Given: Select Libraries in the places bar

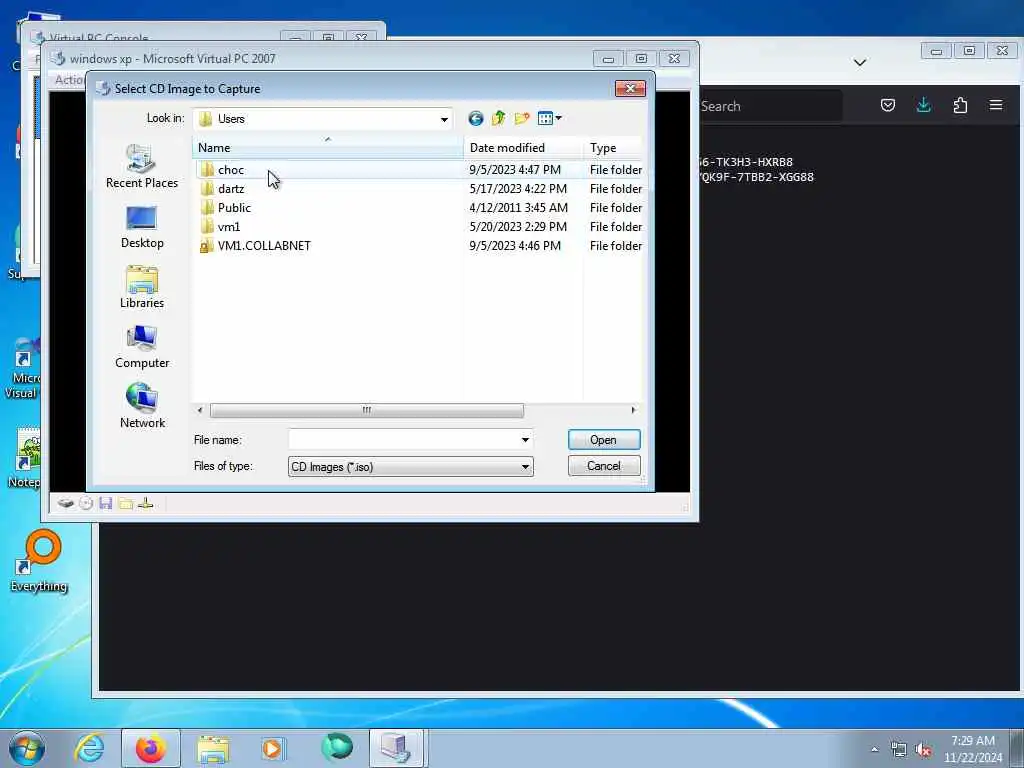Looking at the screenshot, I should coord(142,287).
